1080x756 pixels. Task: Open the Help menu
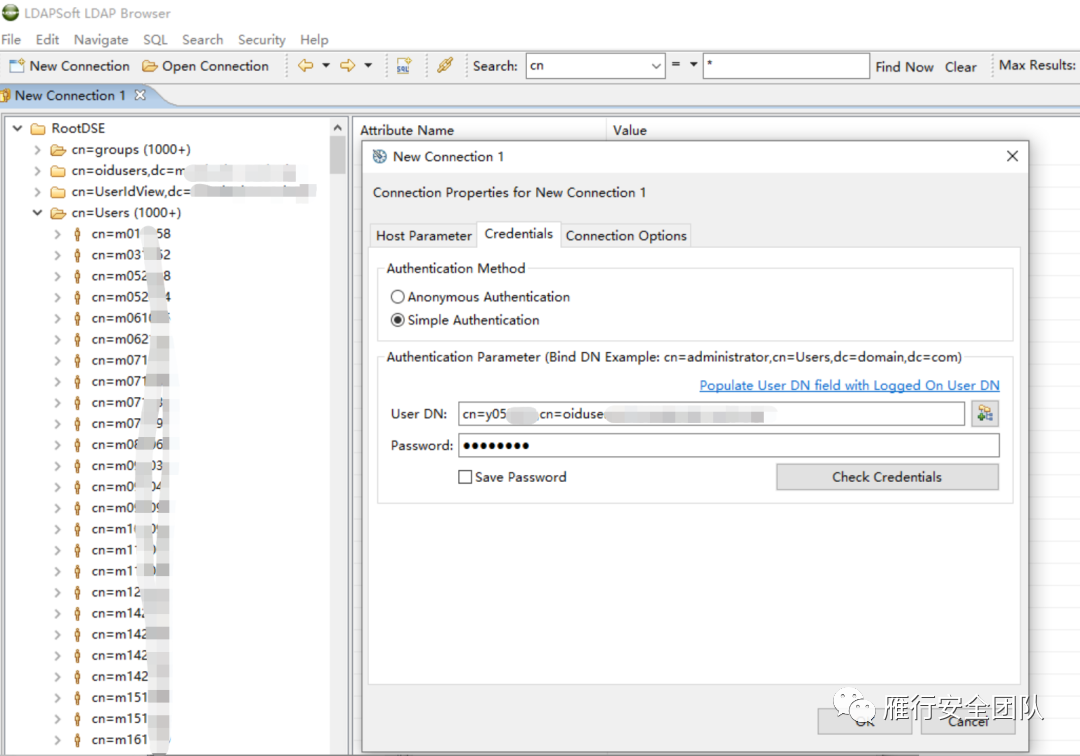coord(314,40)
